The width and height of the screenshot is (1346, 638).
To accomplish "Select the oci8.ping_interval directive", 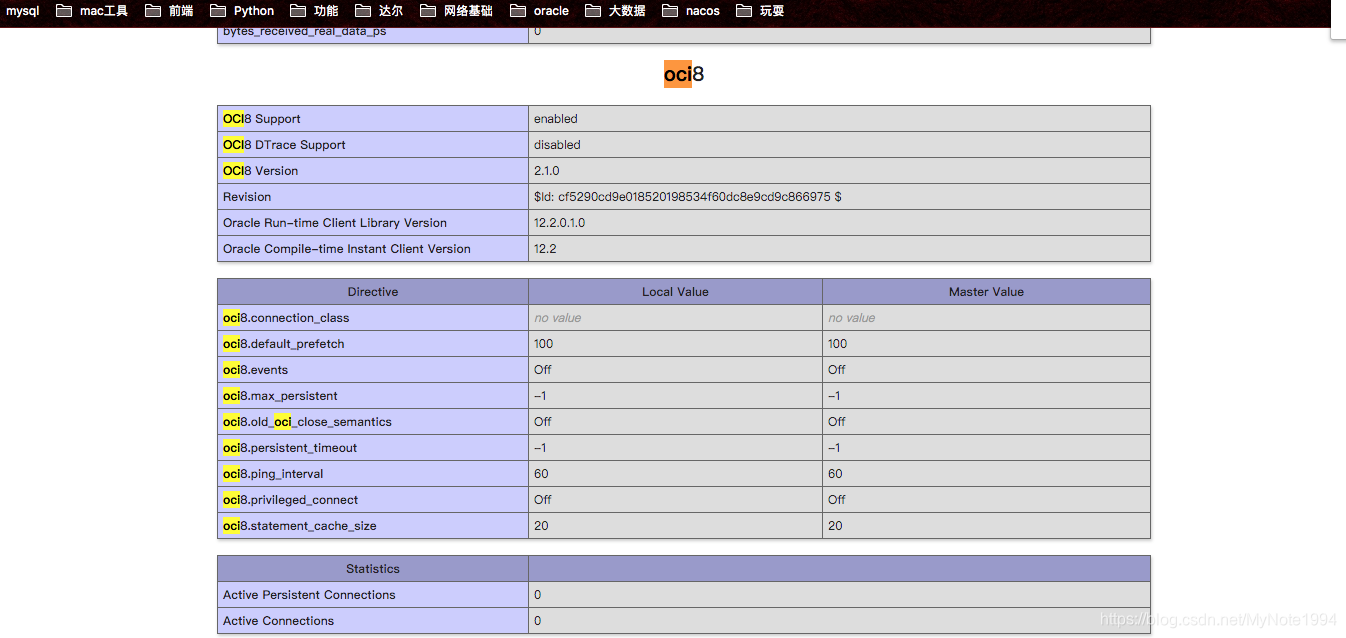I will 273,474.
